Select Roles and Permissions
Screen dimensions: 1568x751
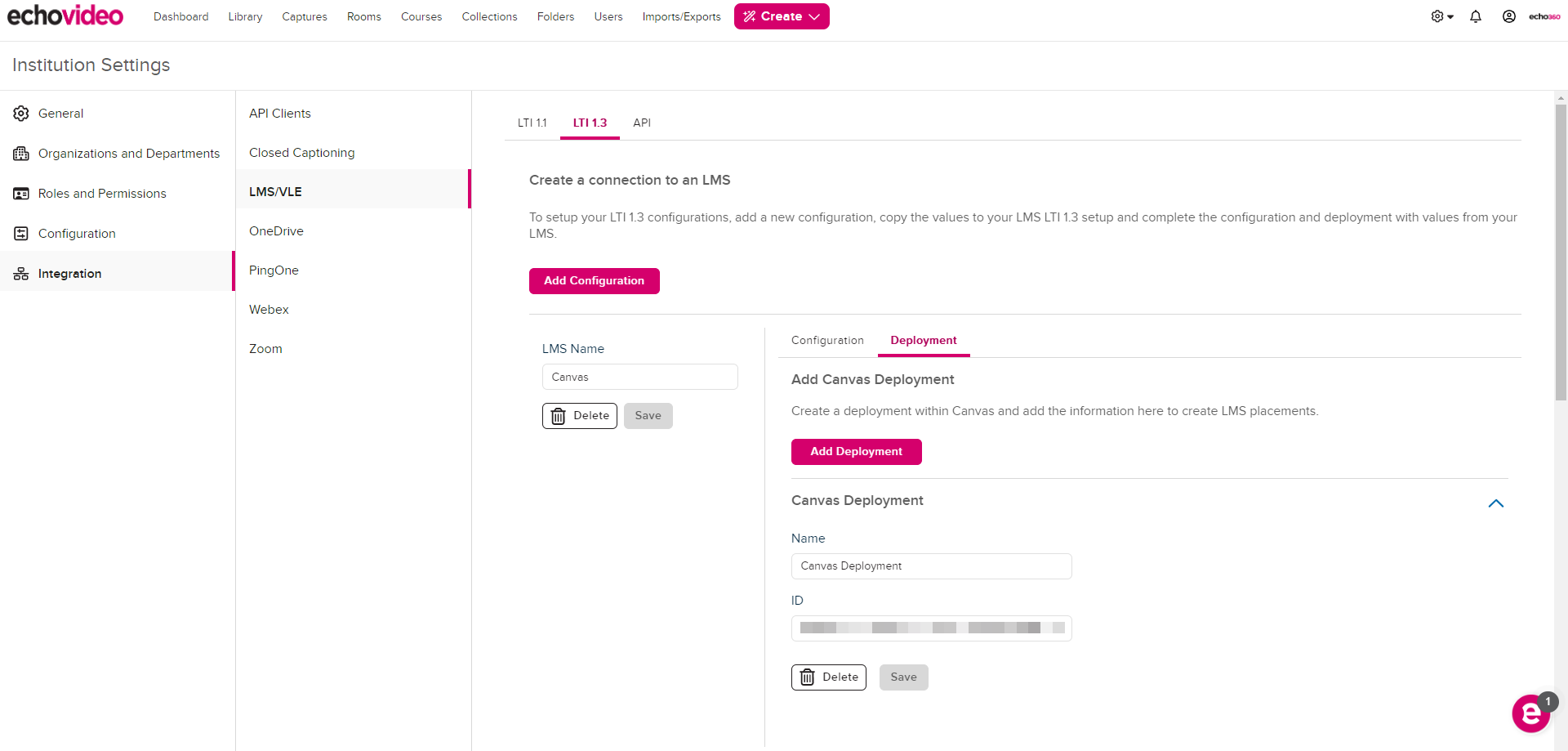pyautogui.click(x=118, y=194)
